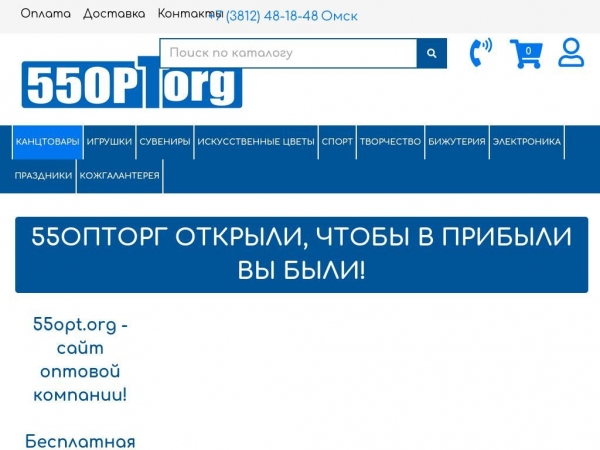Go to the Электроника category
600x450 pixels.
tap(527, 142)
